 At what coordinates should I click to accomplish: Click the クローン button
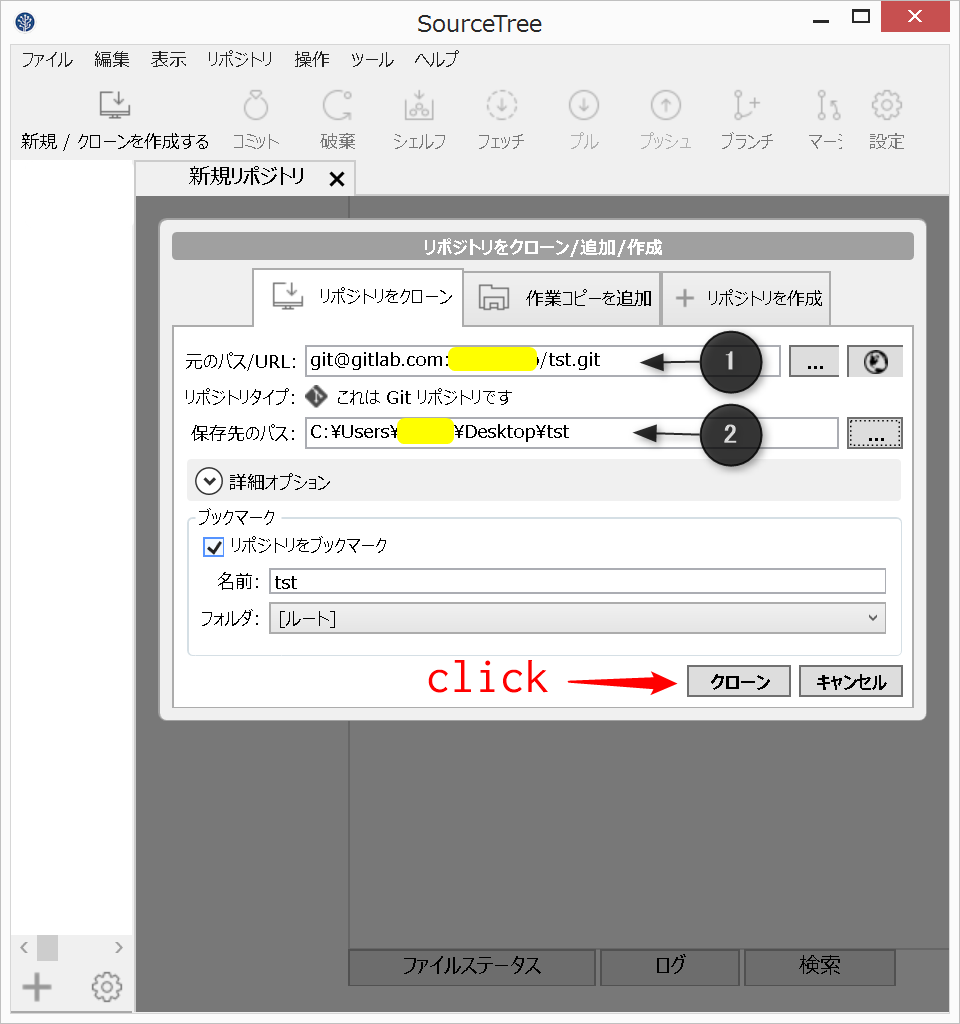739,681
